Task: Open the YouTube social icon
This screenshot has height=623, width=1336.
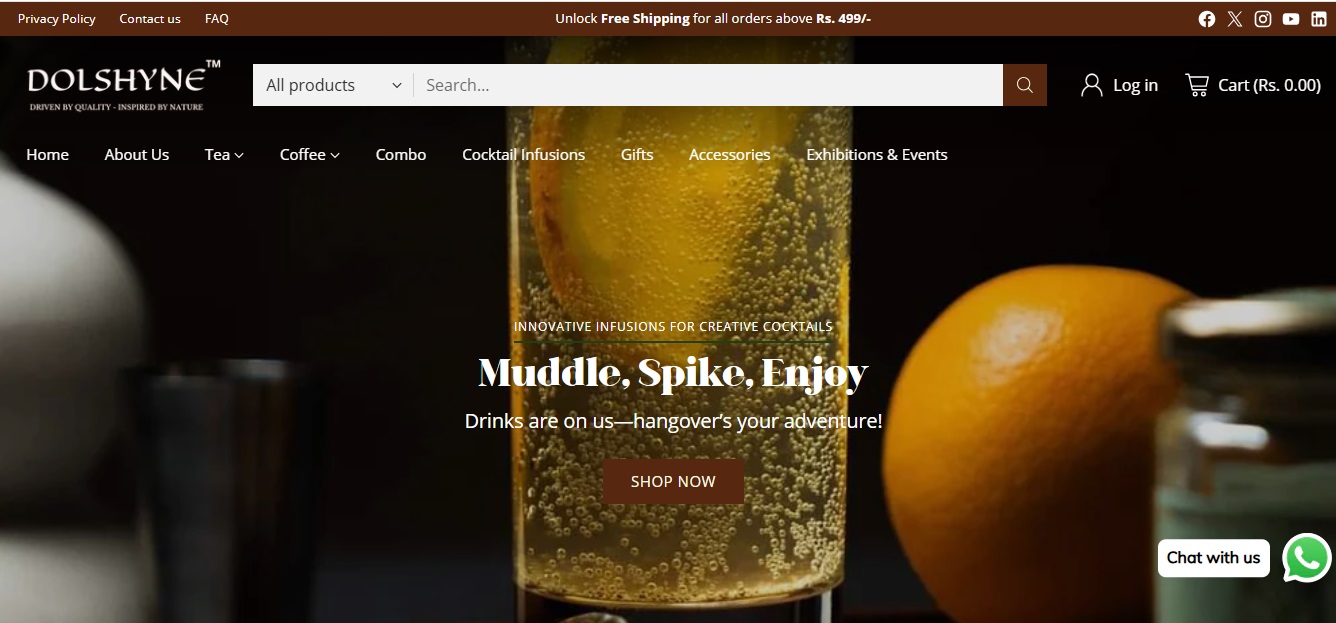Action: pos(1291,19)
